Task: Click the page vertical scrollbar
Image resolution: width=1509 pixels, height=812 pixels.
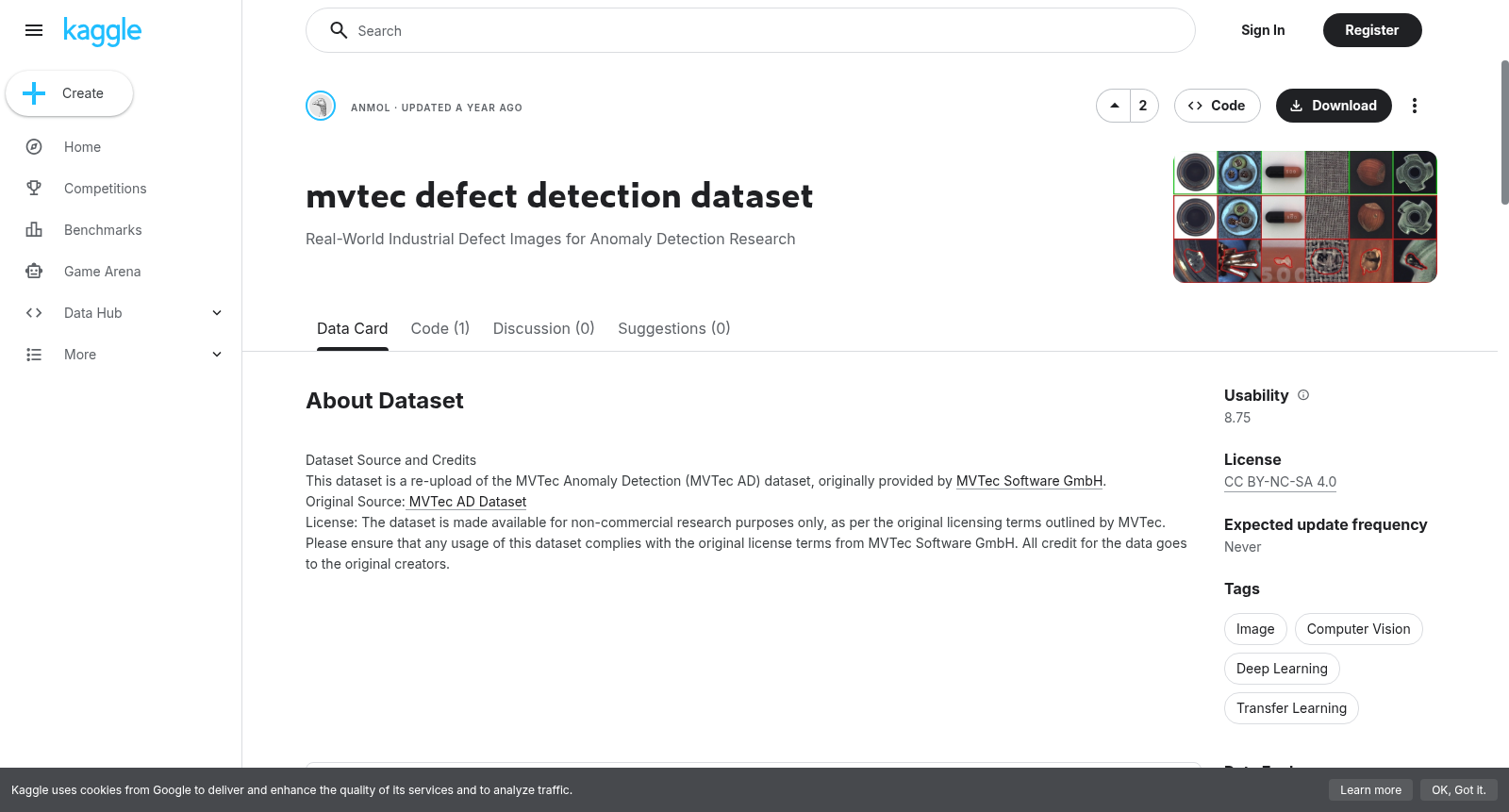Action: click(1504, 132)
